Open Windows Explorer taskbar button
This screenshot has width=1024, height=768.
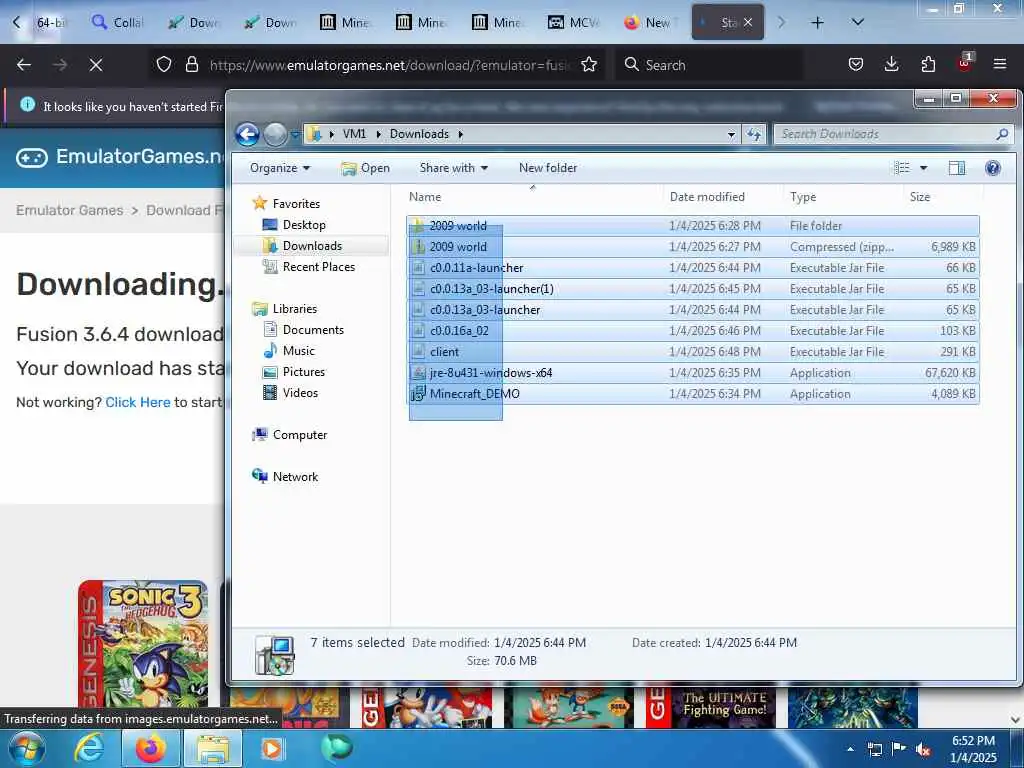pyautogui.click(x=213, y=748)
